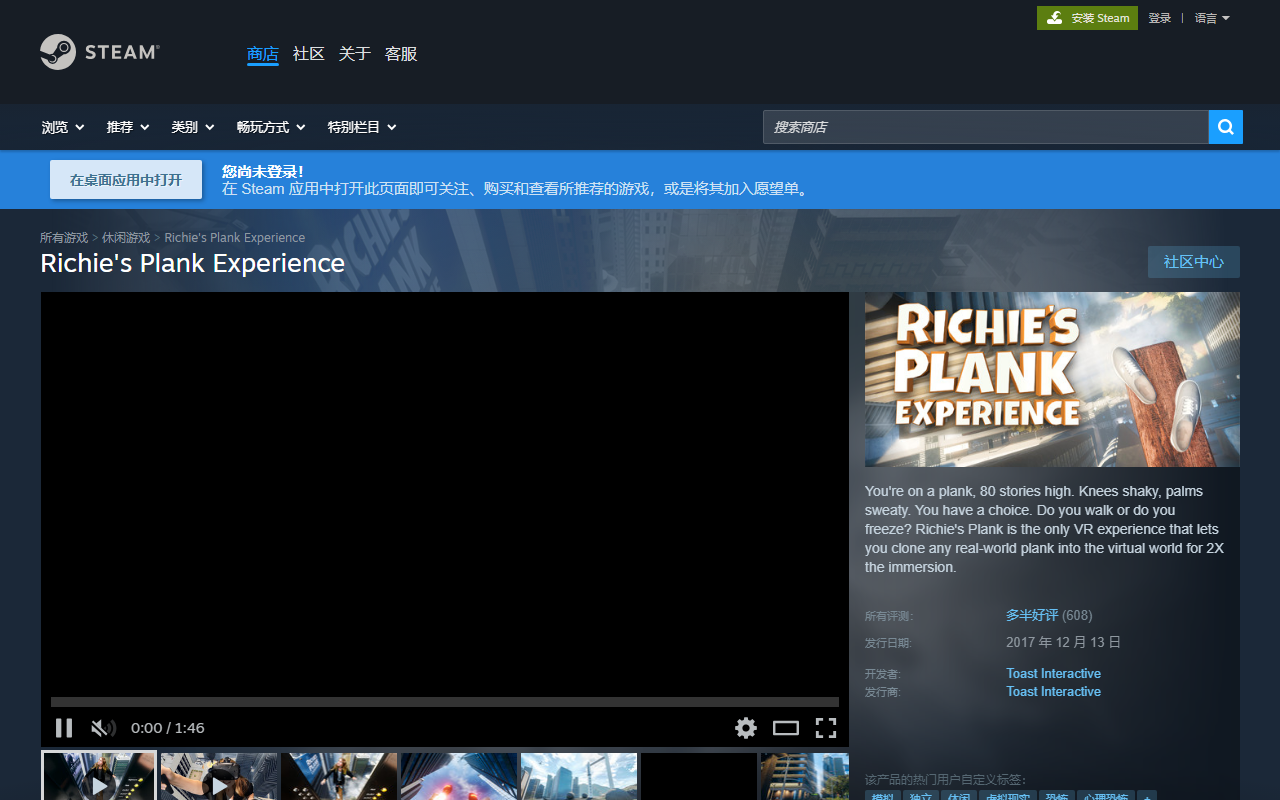Screen dimensions: 1280x800
Task: Focus the 搜索商店 search field
Action: click(986, 127)
